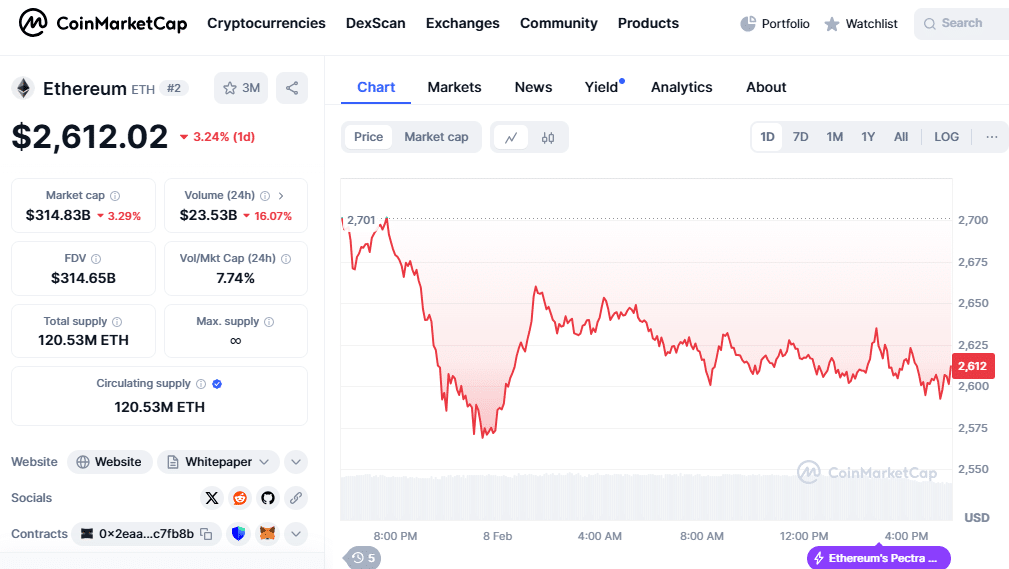
Task: Expand more contracts chevron
Action: click(296, 534)
